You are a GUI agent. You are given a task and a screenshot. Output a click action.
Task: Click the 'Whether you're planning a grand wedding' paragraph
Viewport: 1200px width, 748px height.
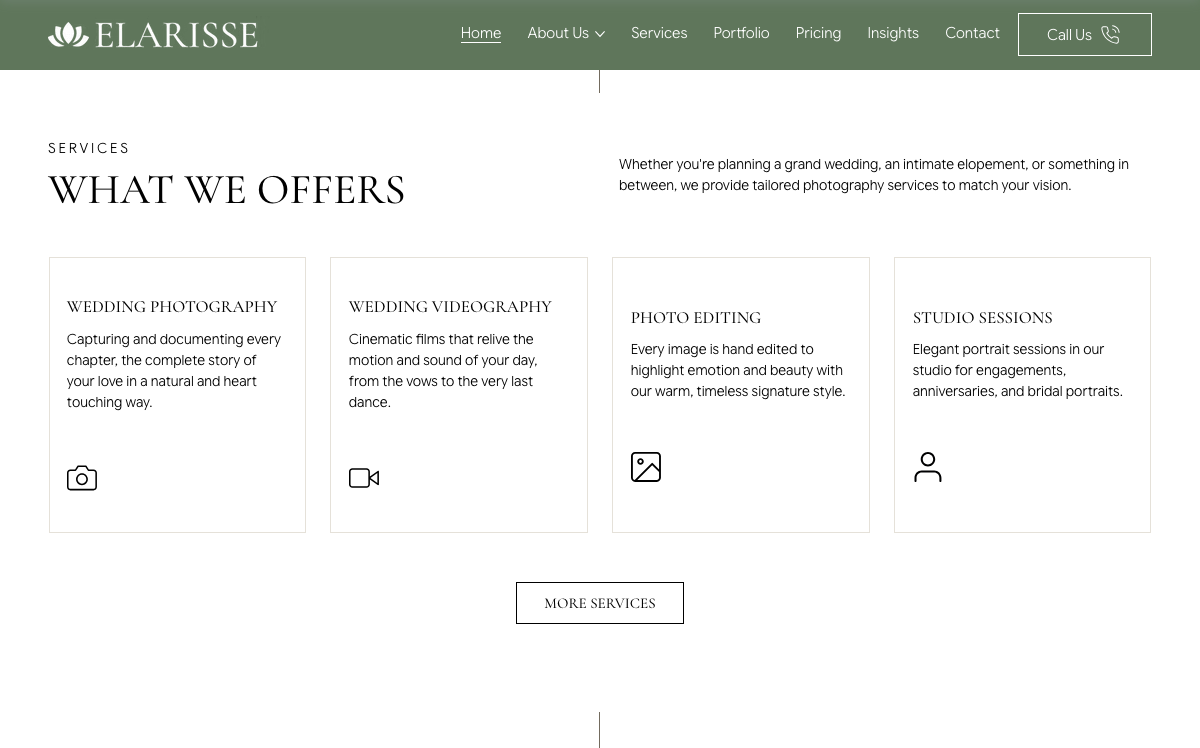pyautogui.click(x=874, y=175)
